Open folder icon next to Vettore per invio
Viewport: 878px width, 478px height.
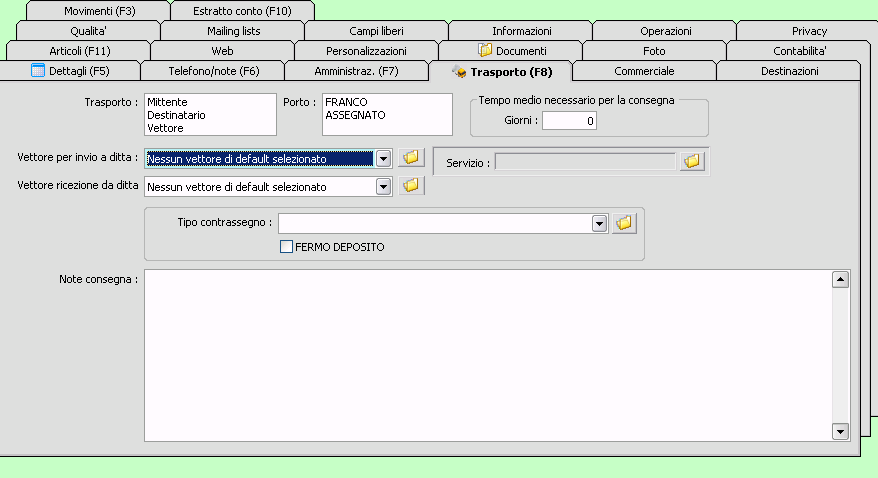click(411, 158)
